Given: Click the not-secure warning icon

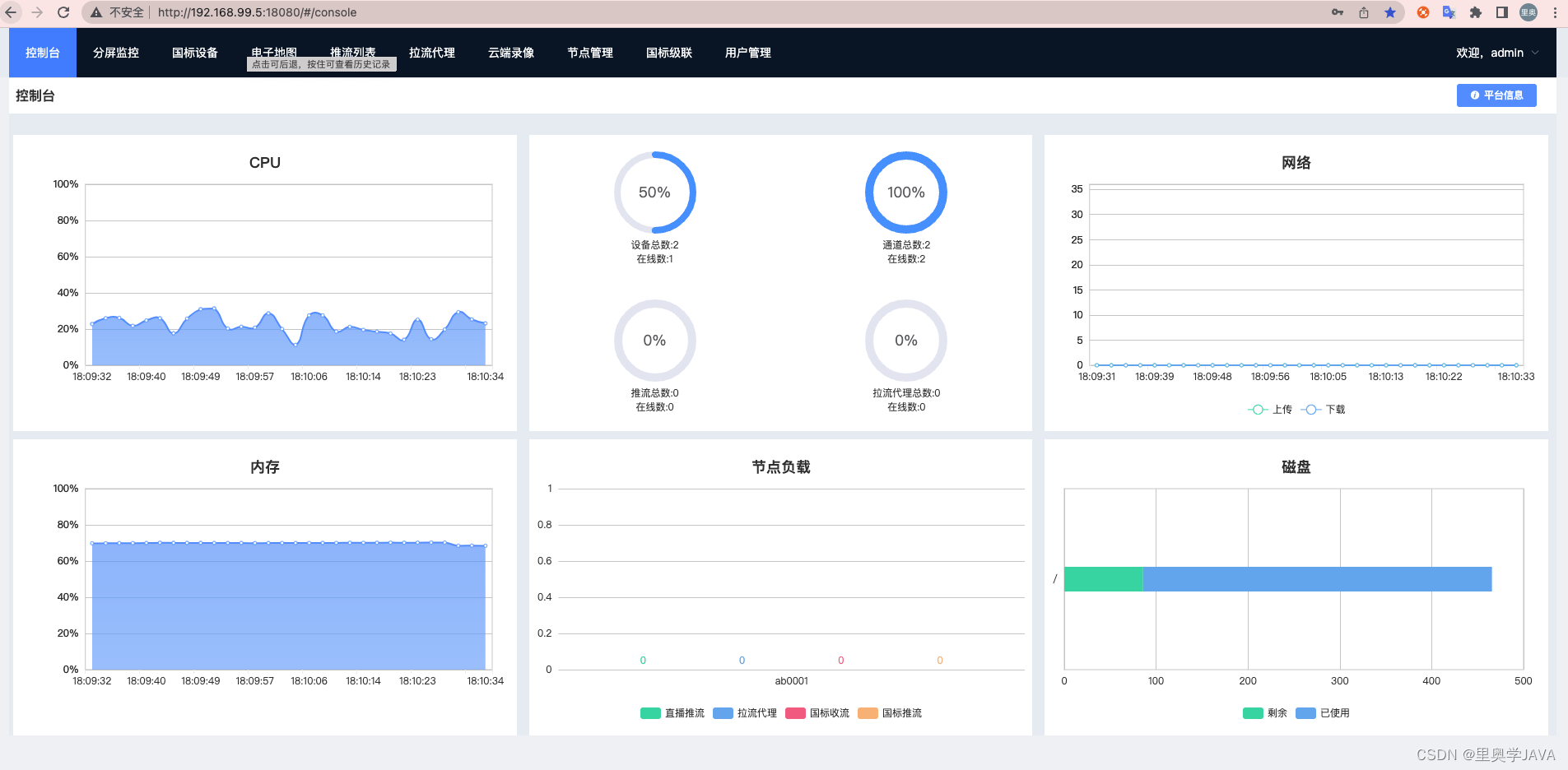Looking at the screenshot, I should point(96,12).
